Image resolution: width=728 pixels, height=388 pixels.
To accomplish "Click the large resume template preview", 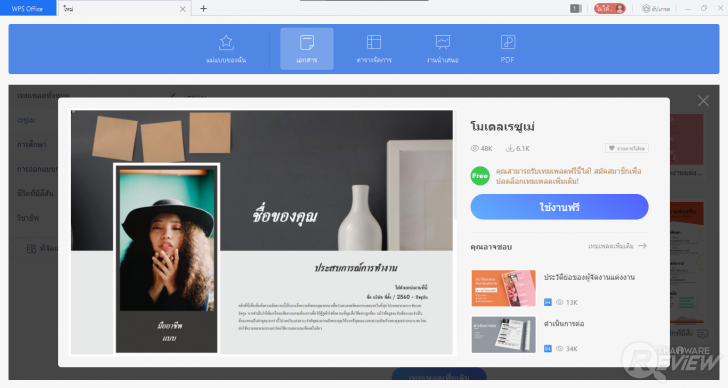I will 262,232.
